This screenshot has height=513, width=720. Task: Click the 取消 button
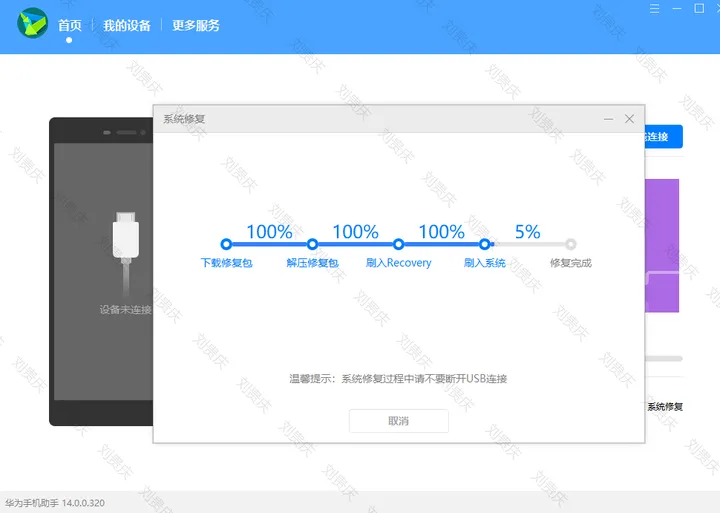pyautogui.click(x=399, y=421)
